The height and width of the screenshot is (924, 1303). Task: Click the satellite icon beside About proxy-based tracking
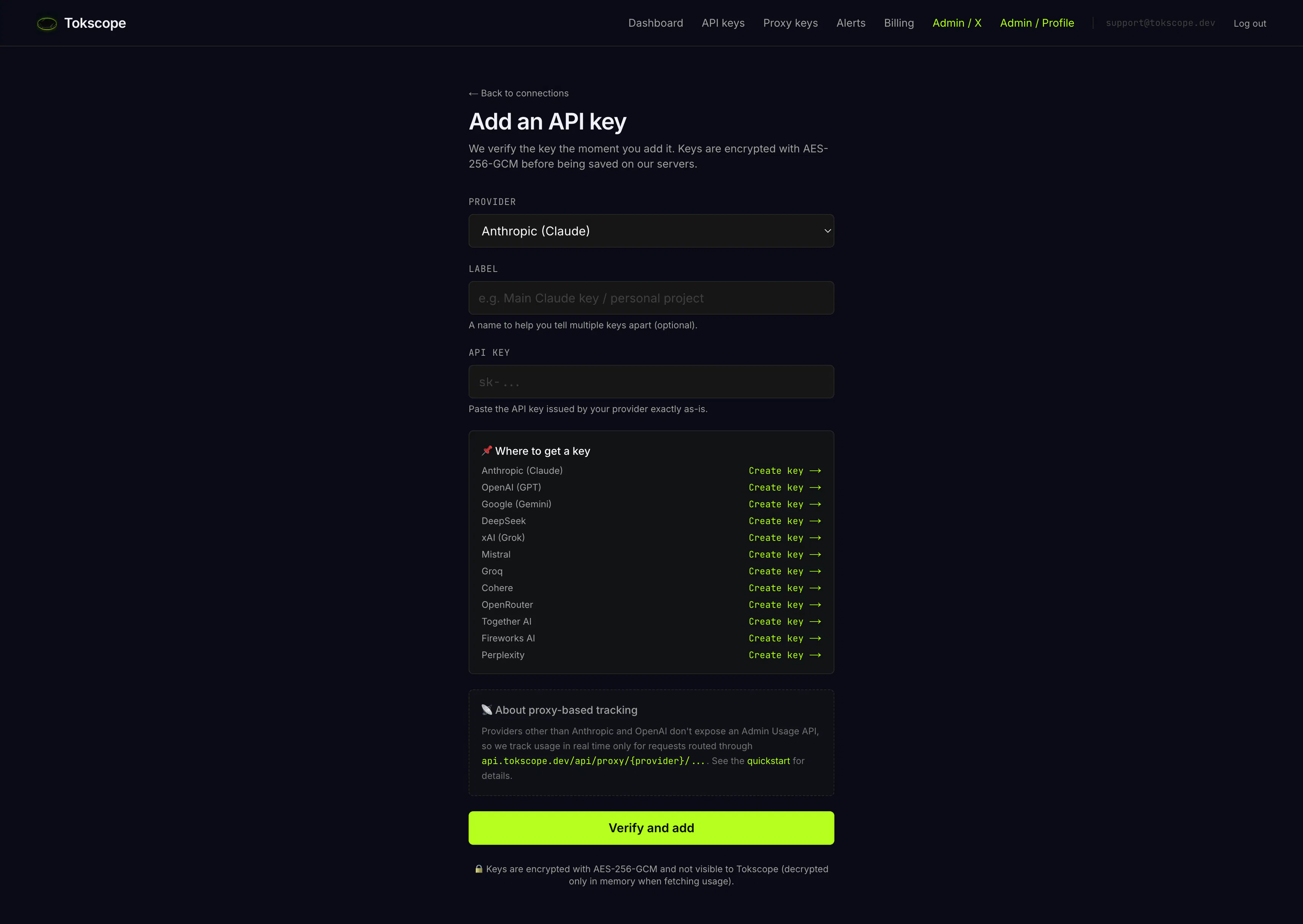(487, 710)
